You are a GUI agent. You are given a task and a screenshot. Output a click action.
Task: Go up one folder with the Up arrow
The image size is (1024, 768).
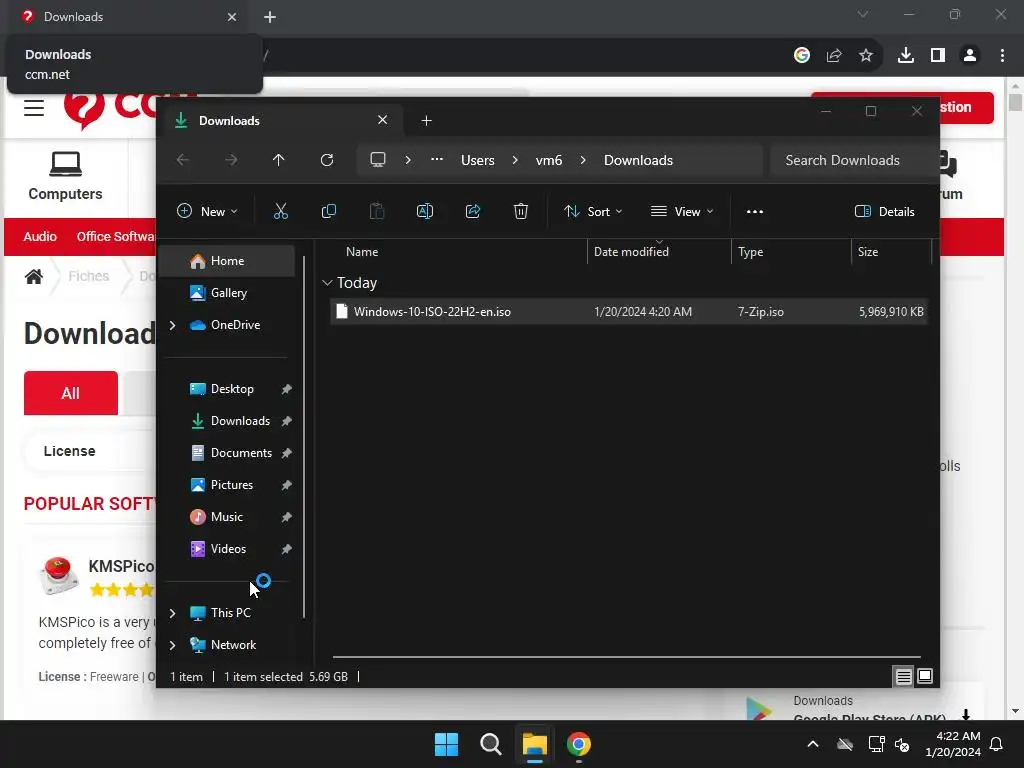tap(279, 160)
